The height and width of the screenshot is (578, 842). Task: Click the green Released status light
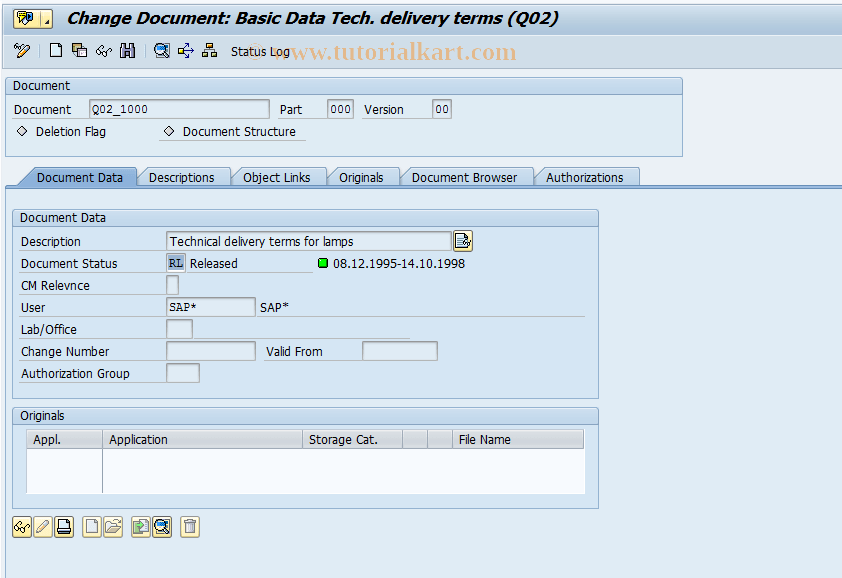click(322, 262)
